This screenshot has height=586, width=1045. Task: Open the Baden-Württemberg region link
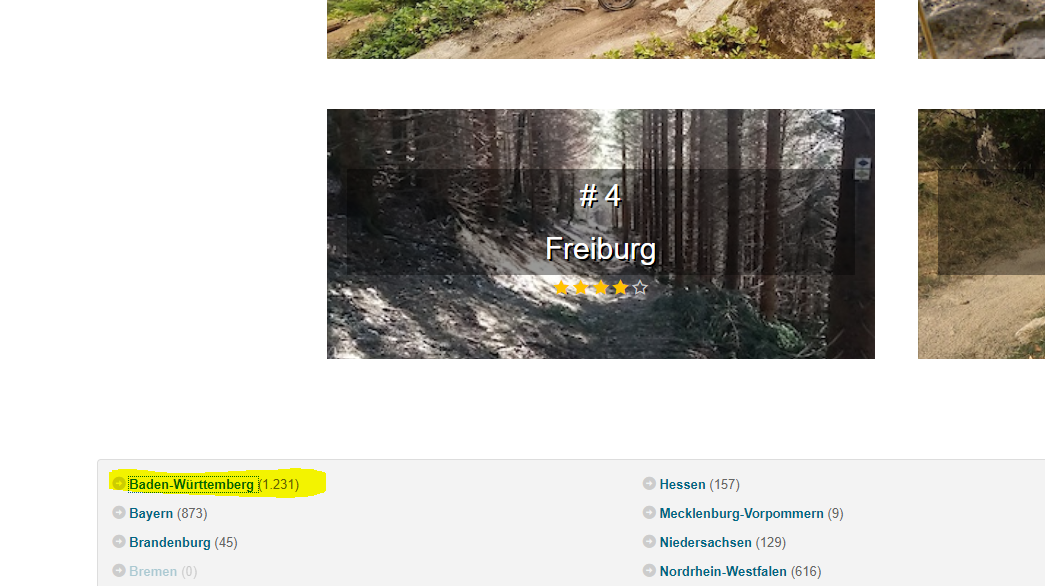(x=191, y=485)
